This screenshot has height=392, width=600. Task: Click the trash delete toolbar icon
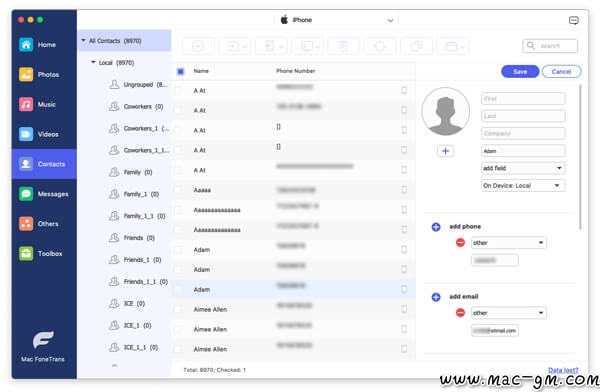(343, 46)
